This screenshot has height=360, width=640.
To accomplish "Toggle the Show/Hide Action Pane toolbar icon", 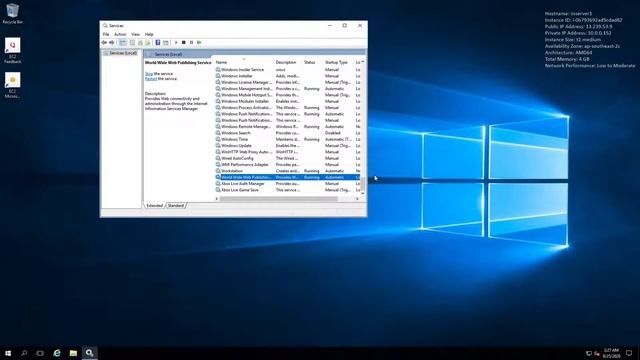I will point(165,42).
